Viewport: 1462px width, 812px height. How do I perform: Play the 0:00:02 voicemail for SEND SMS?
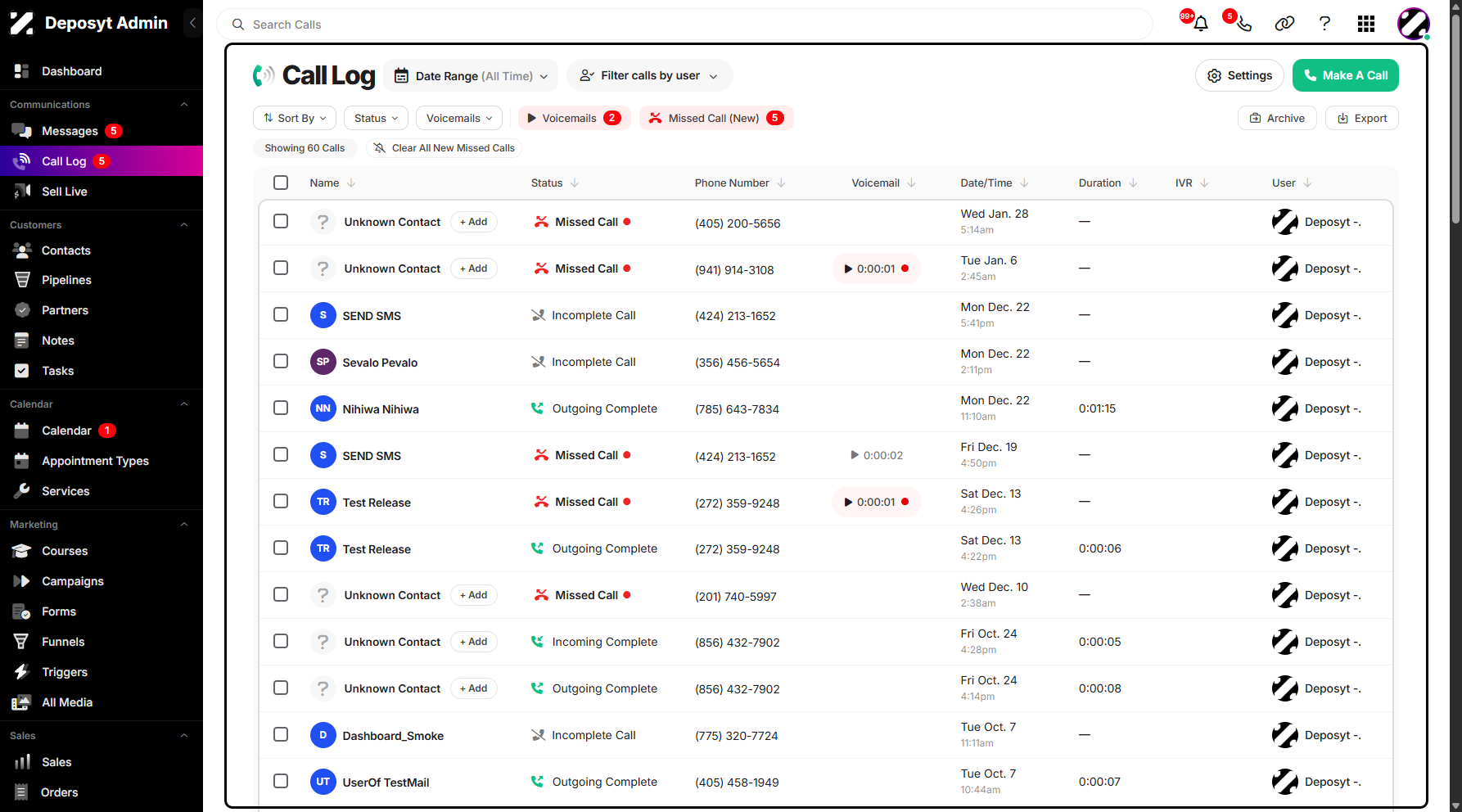(x=877, y=455)
